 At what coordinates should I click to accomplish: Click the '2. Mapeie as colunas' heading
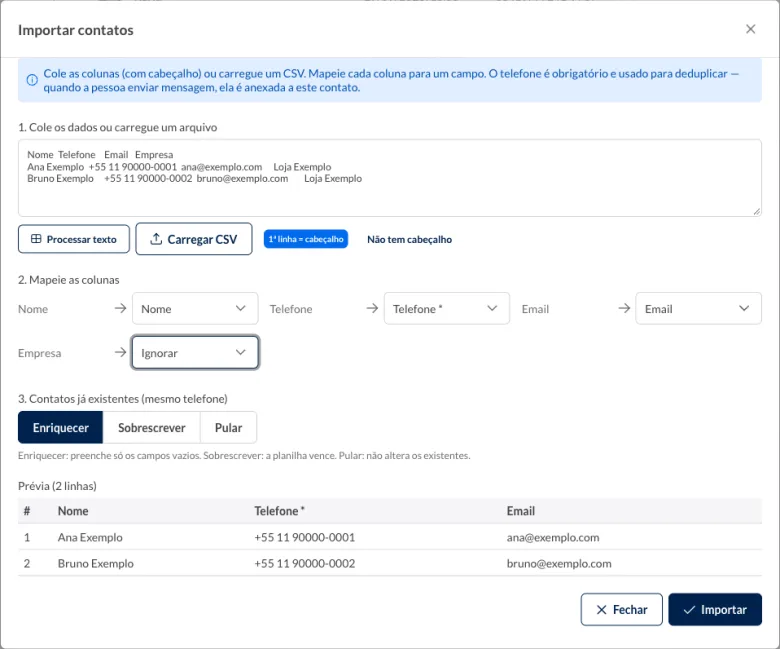pyautogui.click(x=69, y=279)
